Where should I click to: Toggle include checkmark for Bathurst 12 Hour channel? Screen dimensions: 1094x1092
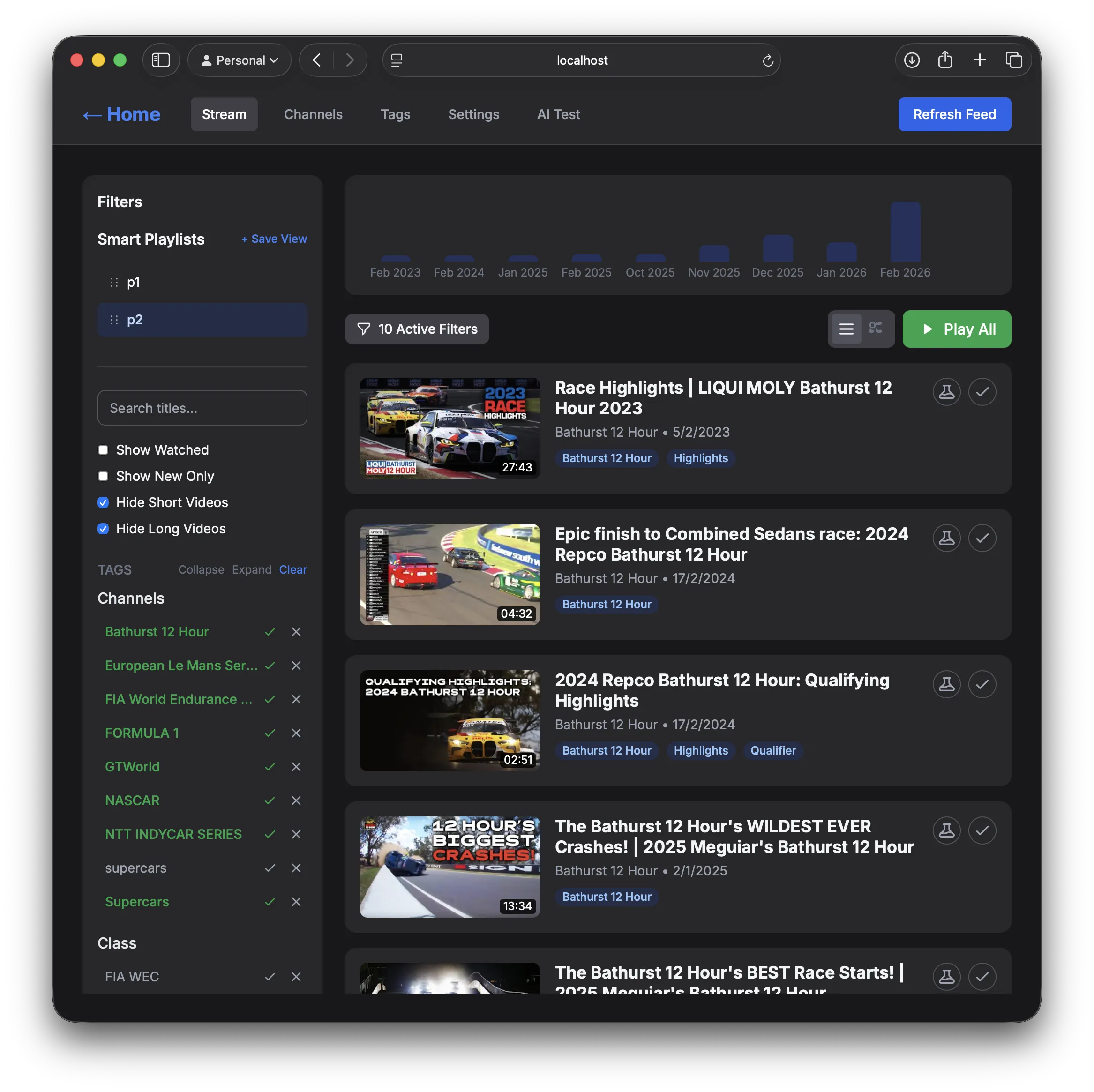pyautogui.click(x=270, y=632)
